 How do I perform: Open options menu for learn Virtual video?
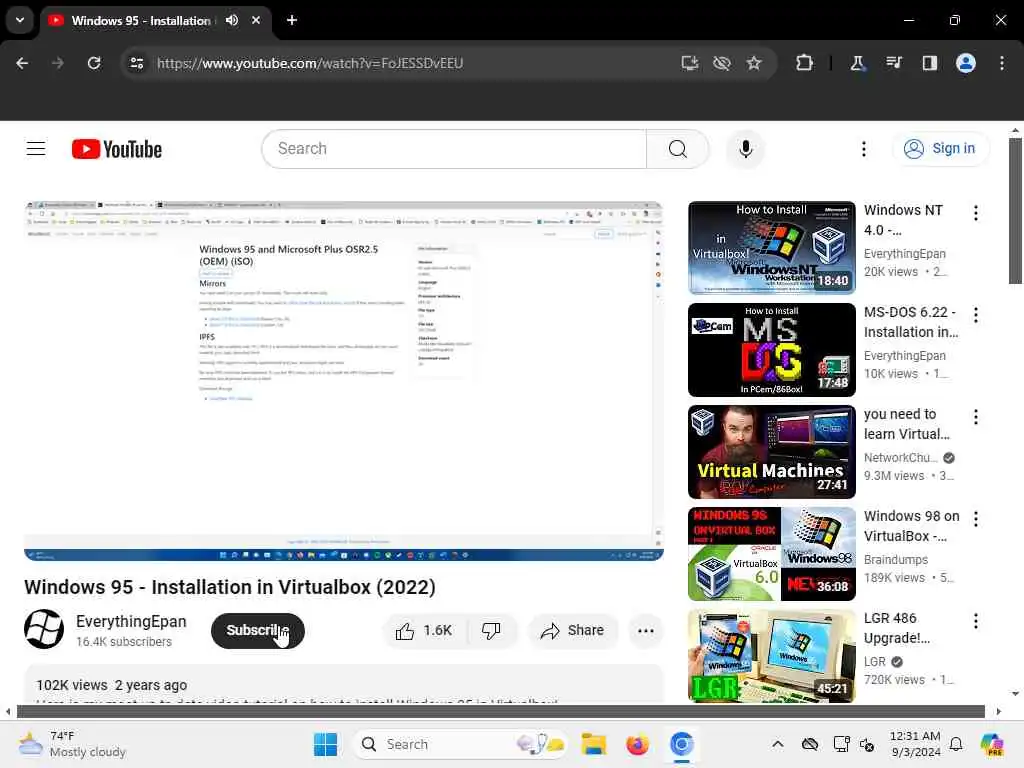click(976, 417)
